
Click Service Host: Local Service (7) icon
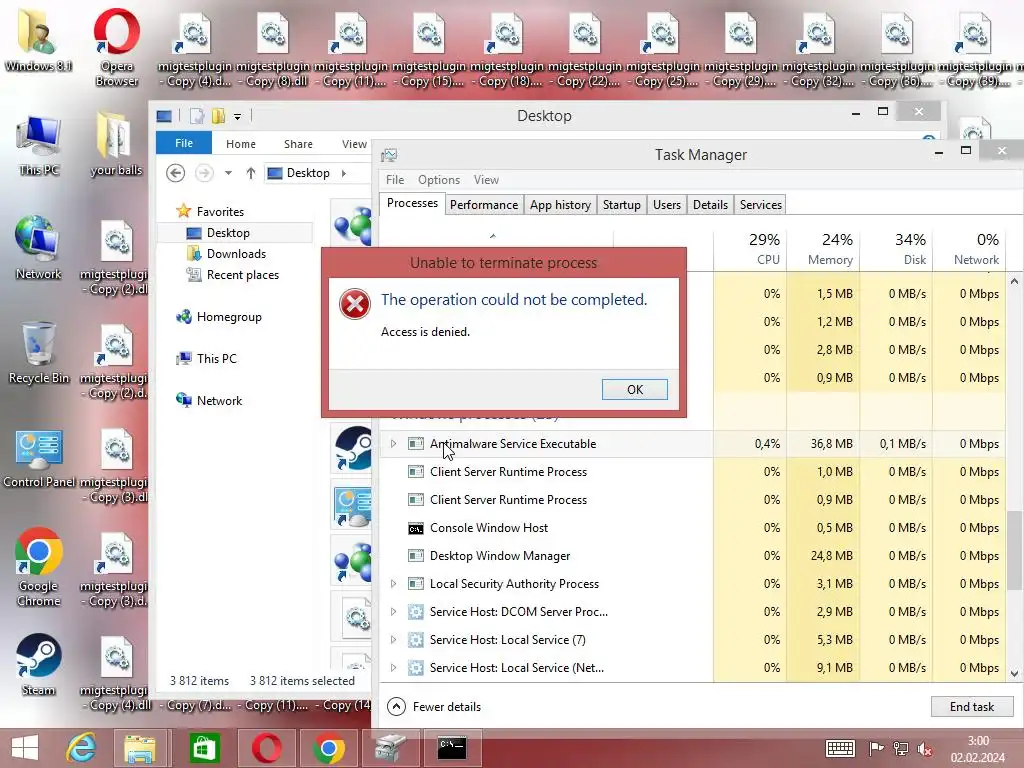click(415, 640)
